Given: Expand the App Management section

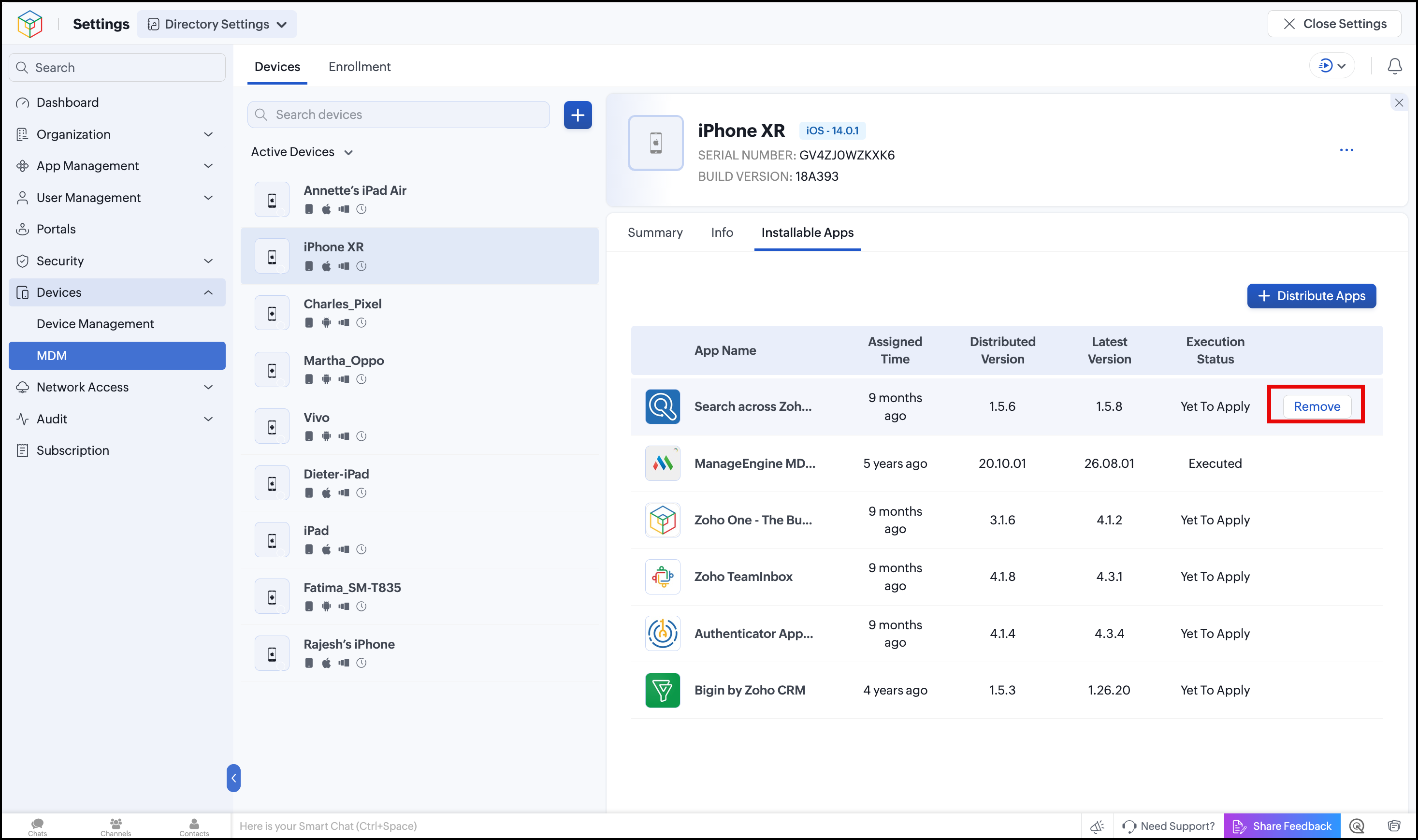Looking at the screenshot, I should (x=117, y=166).
